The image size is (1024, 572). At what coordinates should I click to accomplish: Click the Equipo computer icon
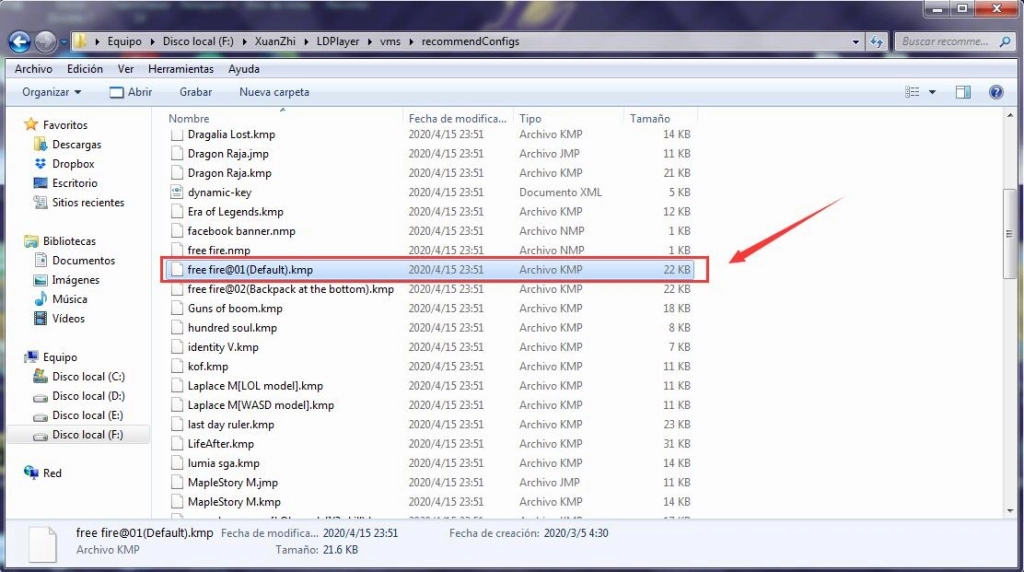[31, 357]
